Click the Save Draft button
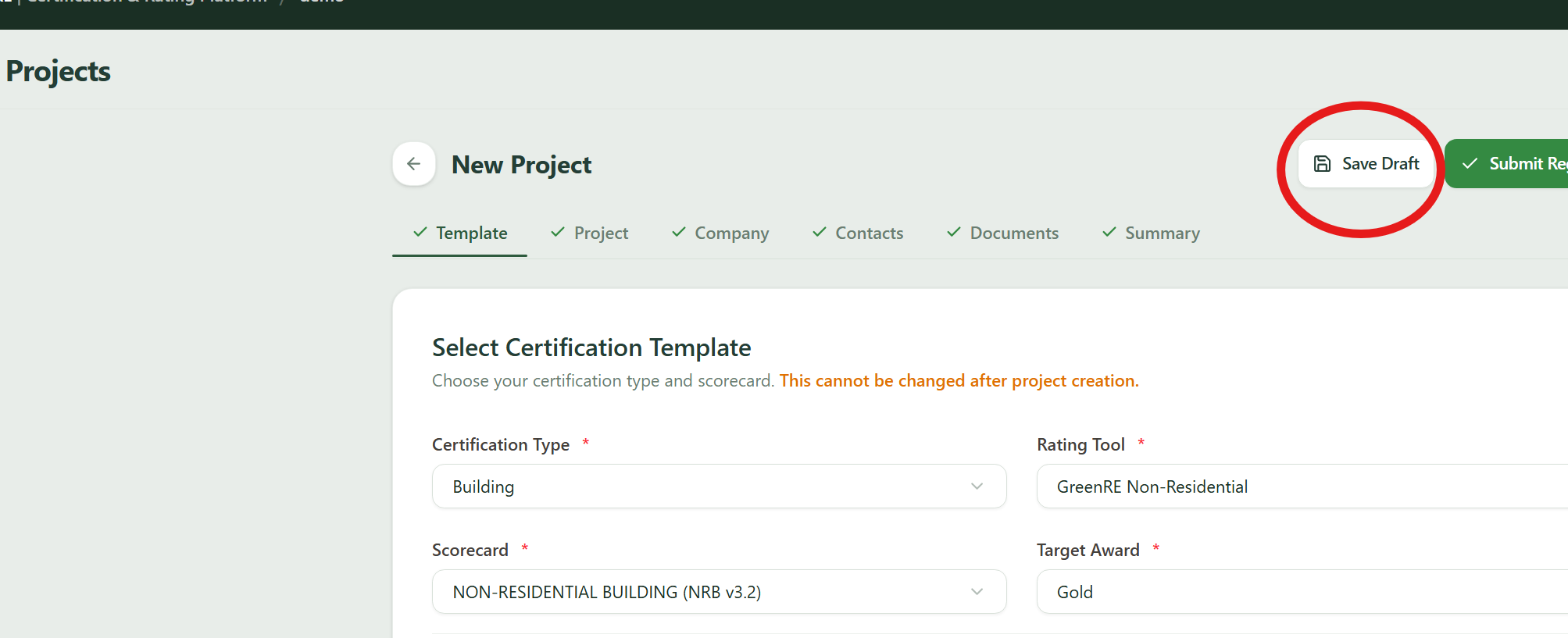 1366,164
